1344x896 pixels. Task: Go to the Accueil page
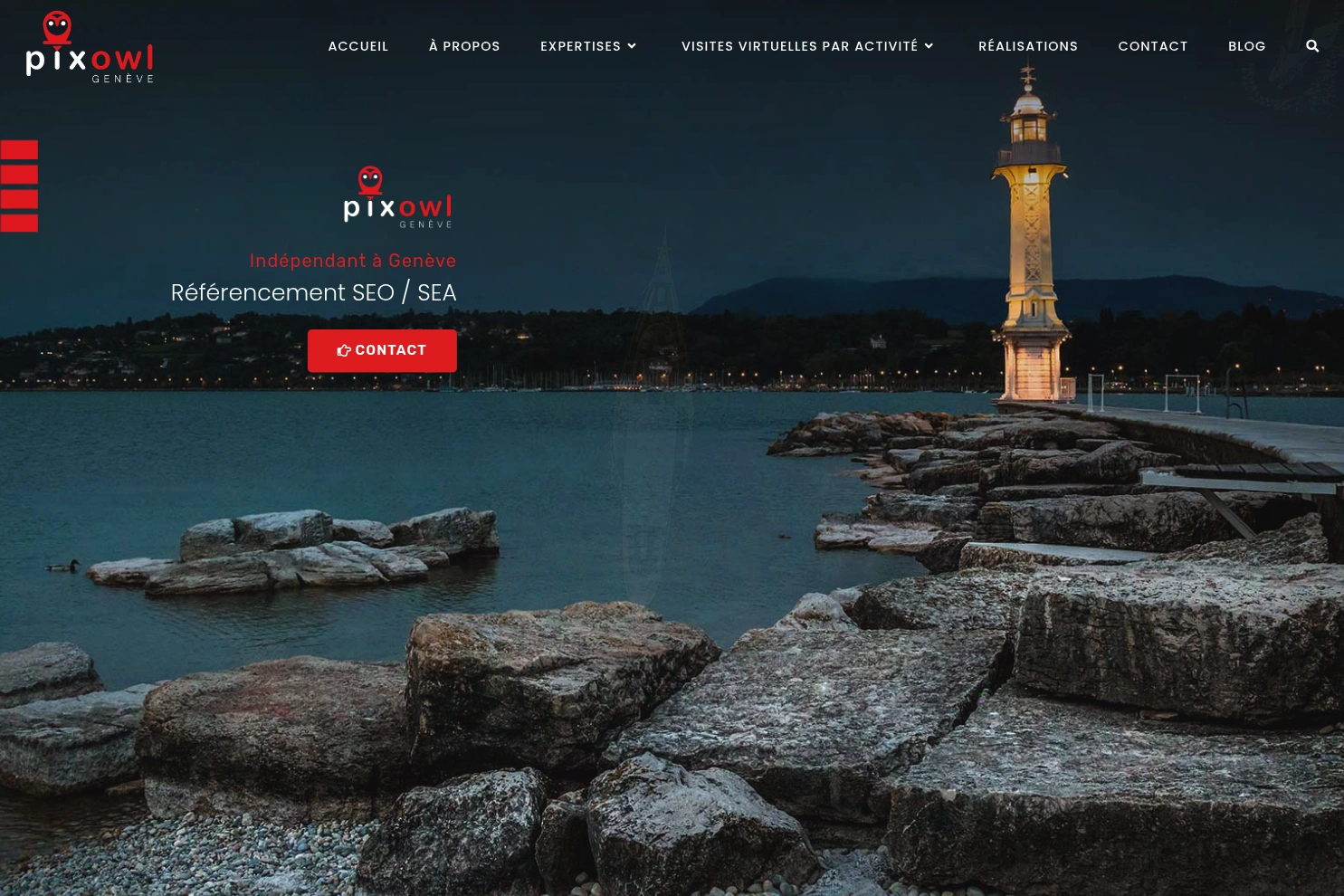point(358,46)
